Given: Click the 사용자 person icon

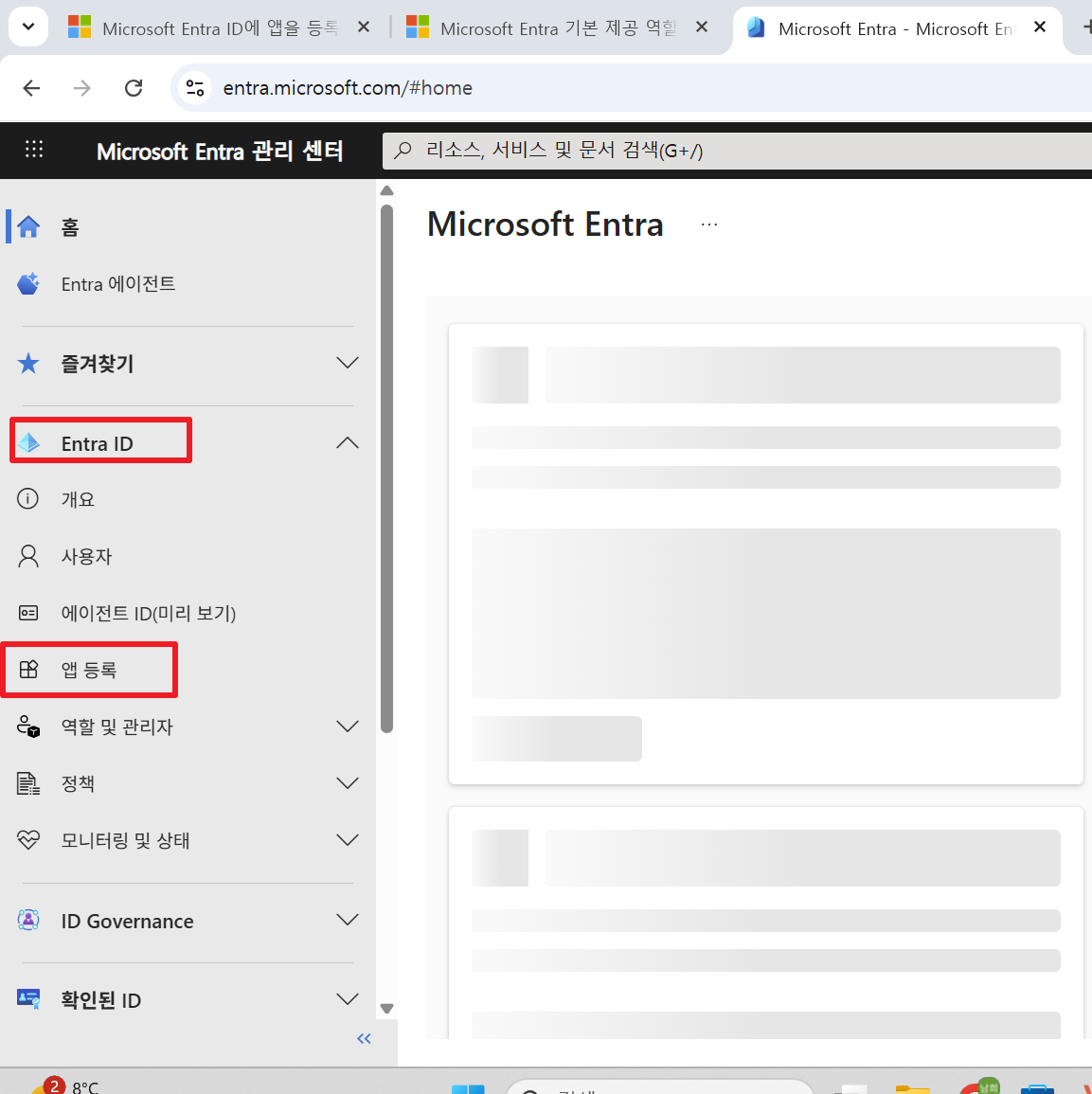Looking at the screenshot, I should 27,556.
